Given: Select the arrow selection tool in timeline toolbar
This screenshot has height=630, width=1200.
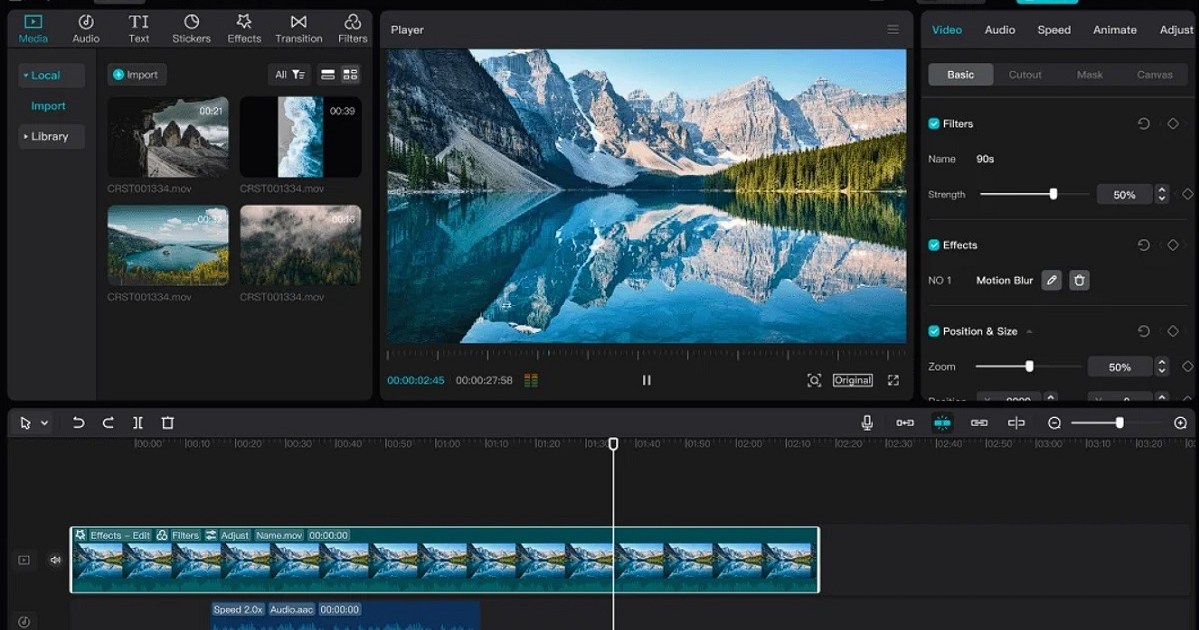Looking at the screenshot, I should (24, 422).
